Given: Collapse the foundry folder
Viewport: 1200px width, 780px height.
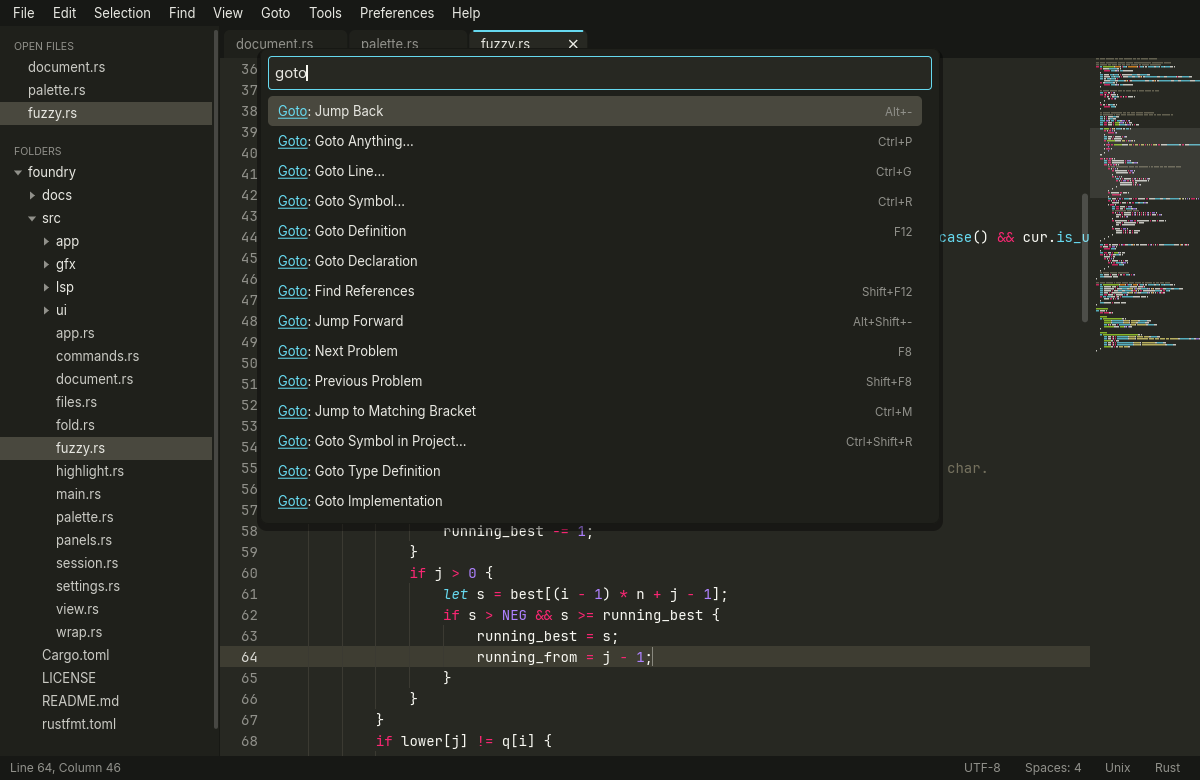Looking at the screenshot, I should (x=18, y=172).
